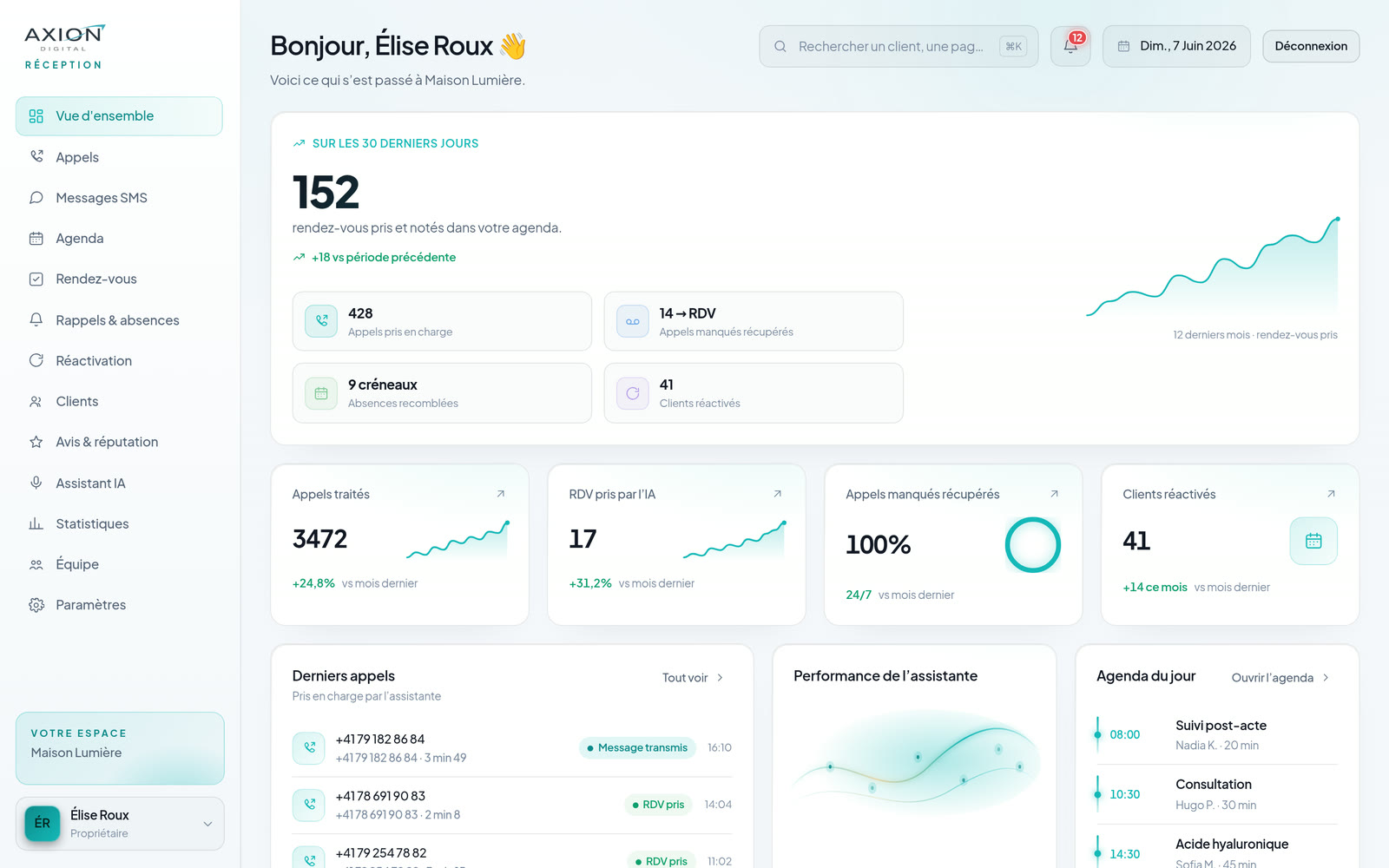Click the +14 ce mois text
1389x868 pixels.
[x=1155, y=588]
